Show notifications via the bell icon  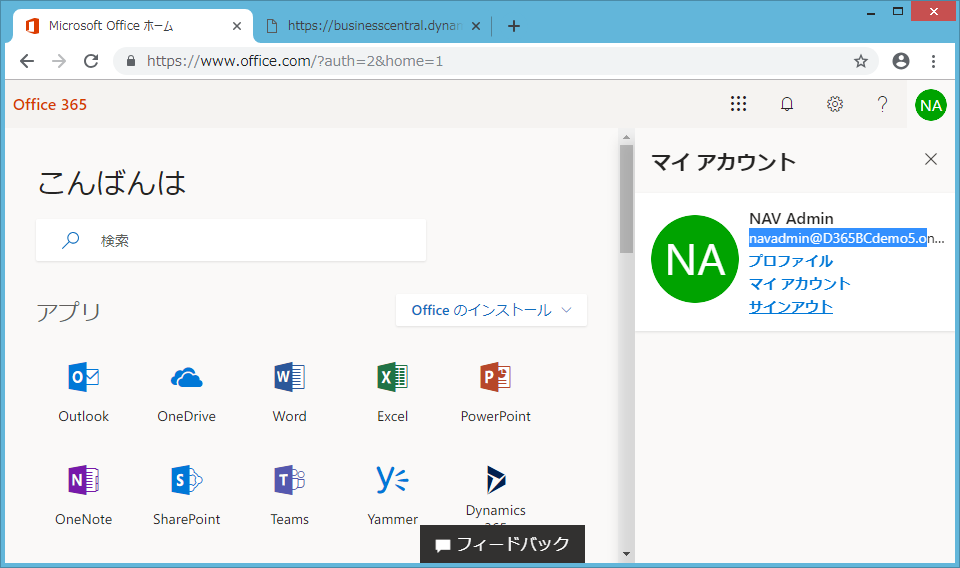(787, 104)
